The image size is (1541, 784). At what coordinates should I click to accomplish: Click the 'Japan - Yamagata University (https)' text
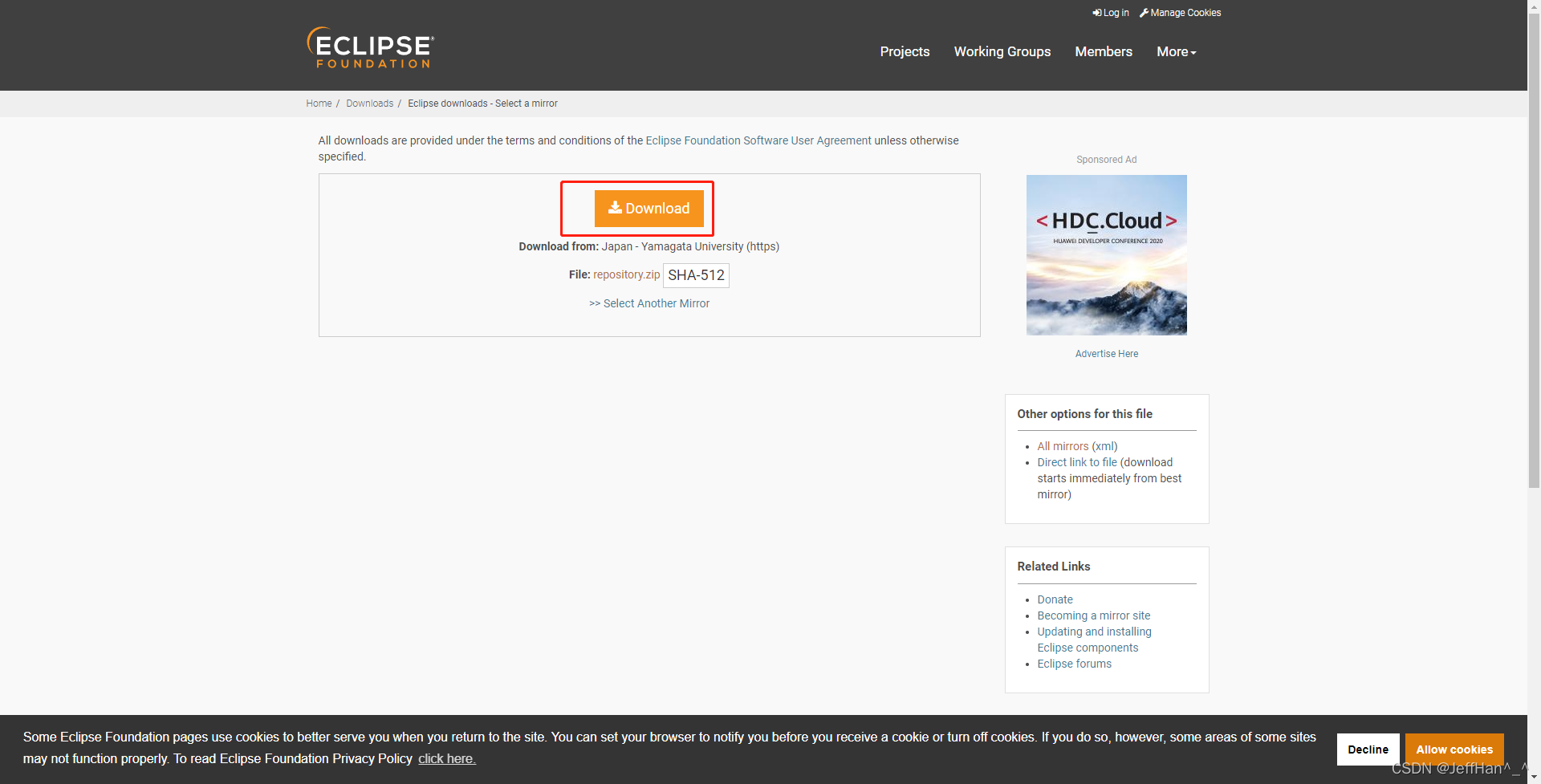pyautogui.click(x=690, y=246)
